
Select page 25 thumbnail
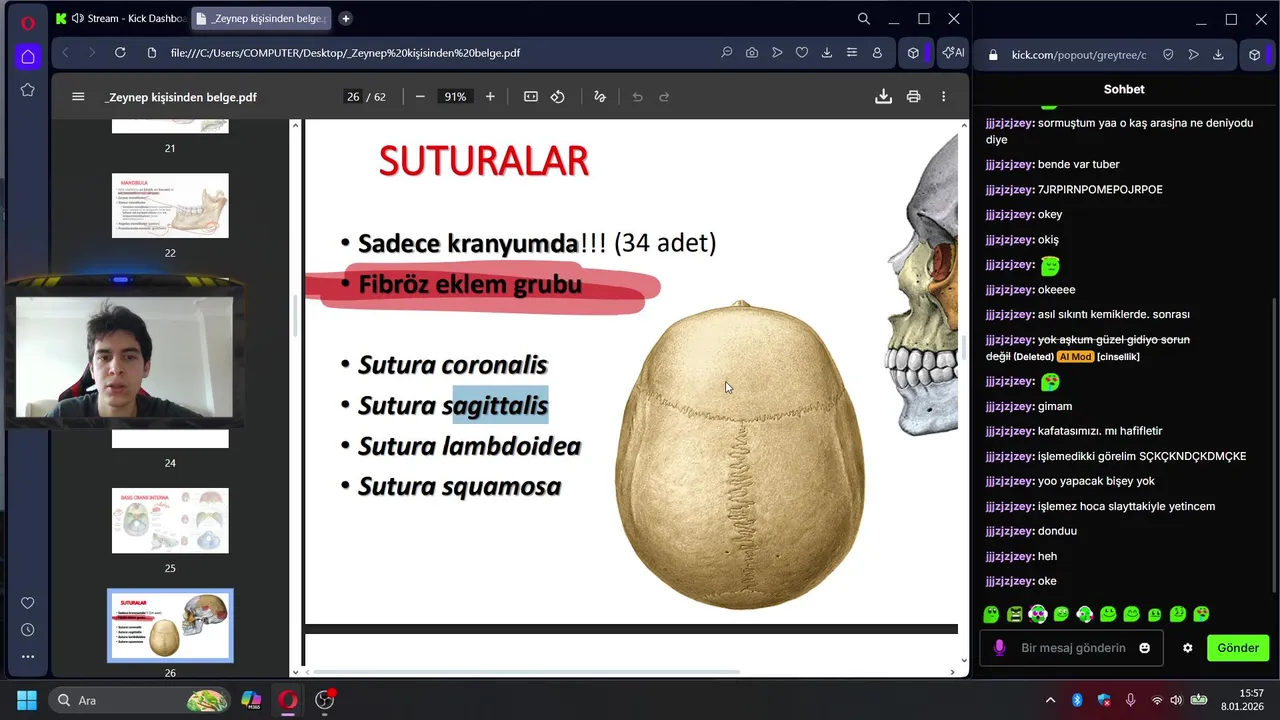point(170,521)
